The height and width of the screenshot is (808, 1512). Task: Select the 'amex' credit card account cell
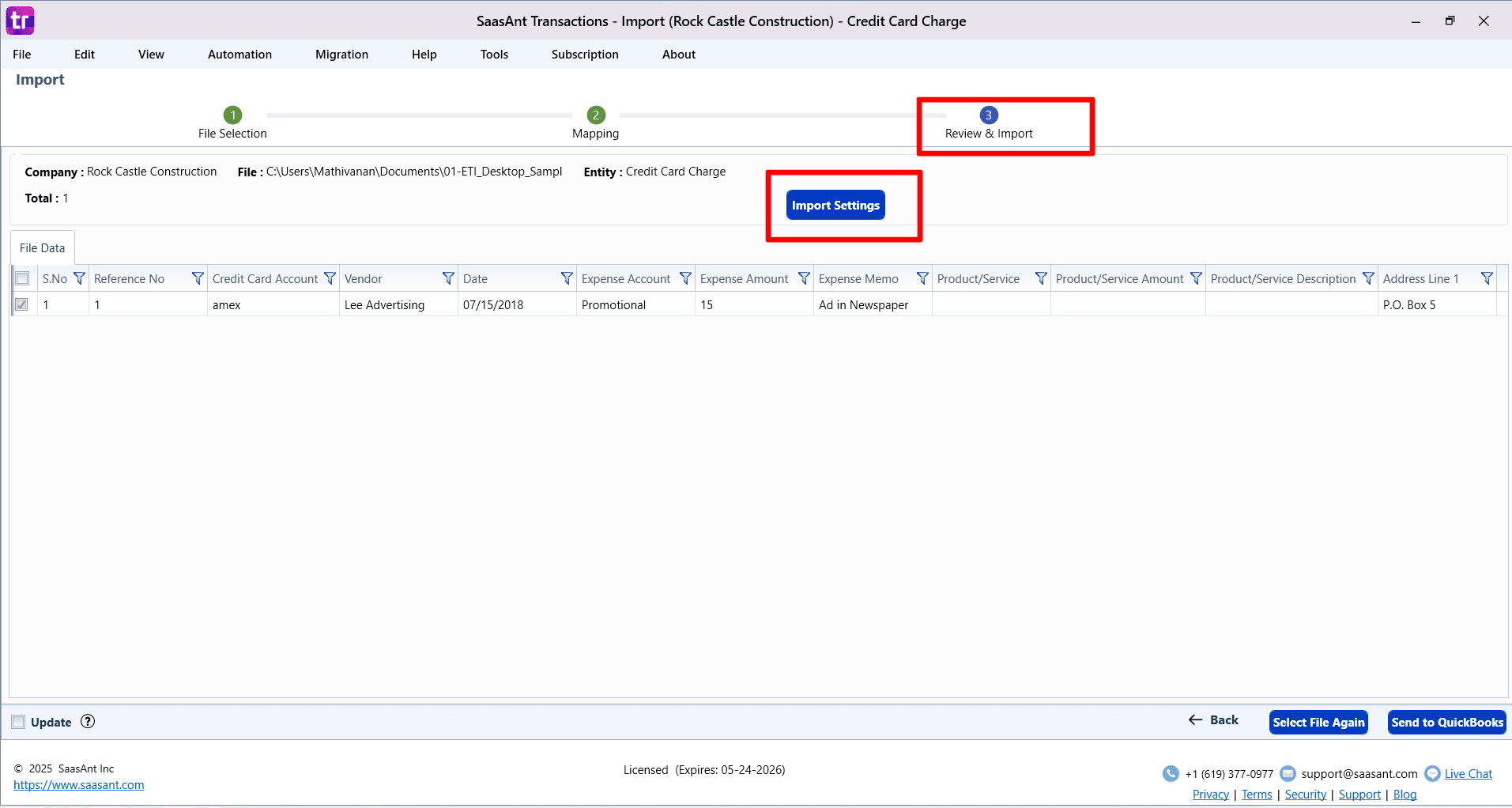273,304
